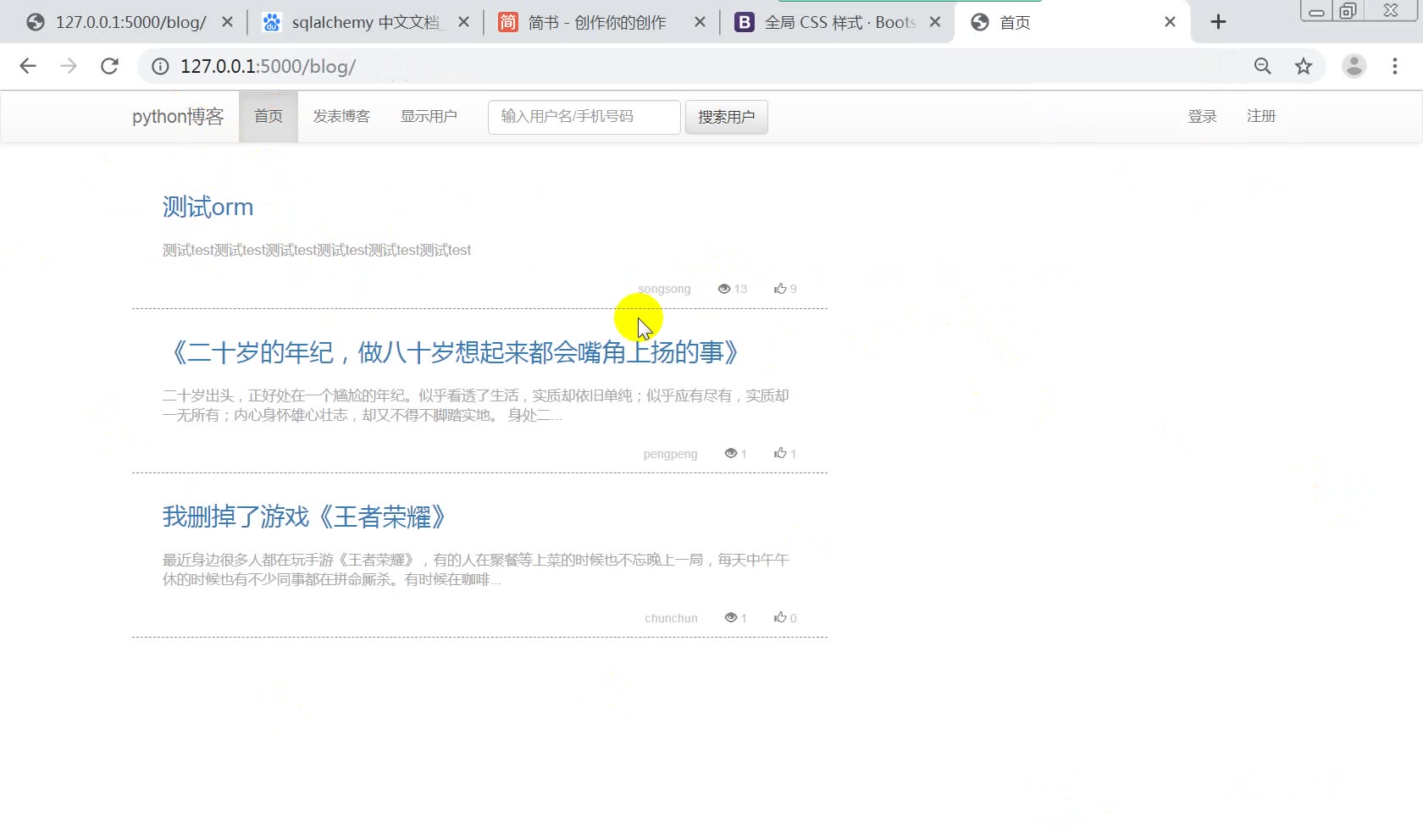The height and width of the screenshot is (840, 1423).
Task: Click the 注册 link
Action: (x=1261, y=116)
